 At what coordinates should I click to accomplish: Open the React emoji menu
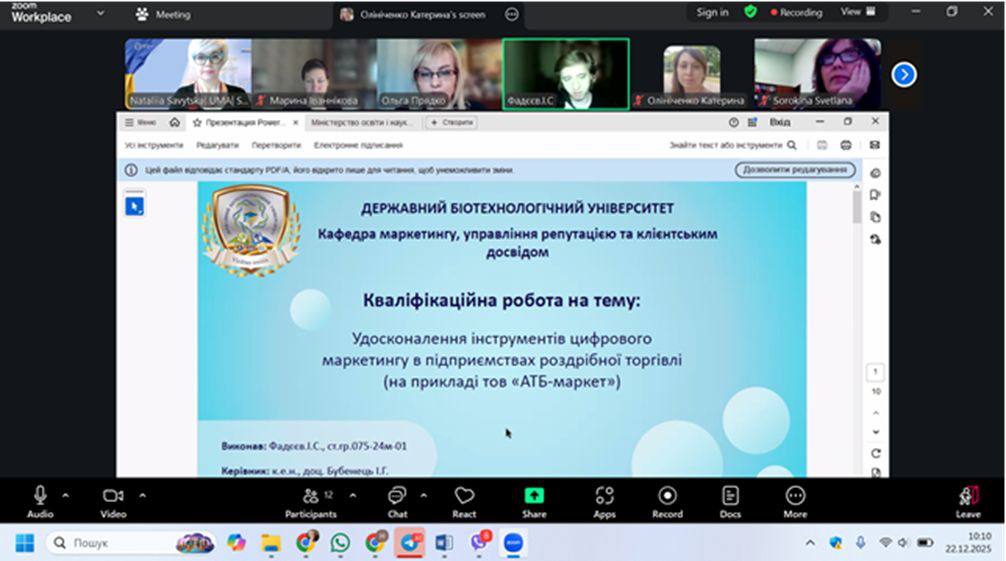[x=464, y=497]
